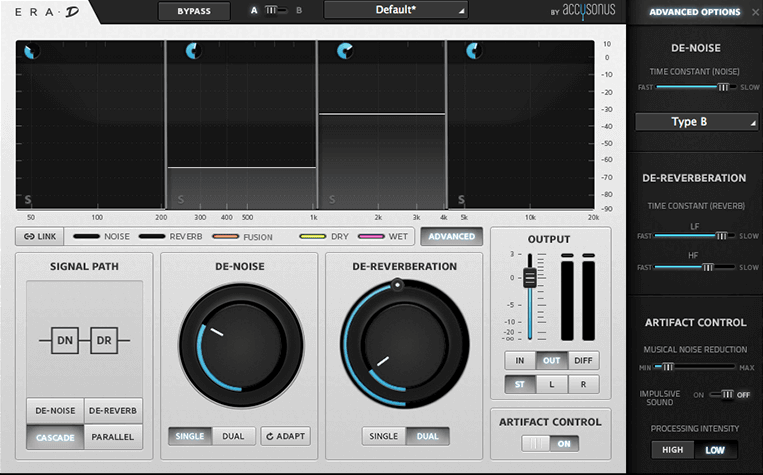
Task: Click the band divider handle at 1k
Action: pyautogui.click(x=317, y=125)
